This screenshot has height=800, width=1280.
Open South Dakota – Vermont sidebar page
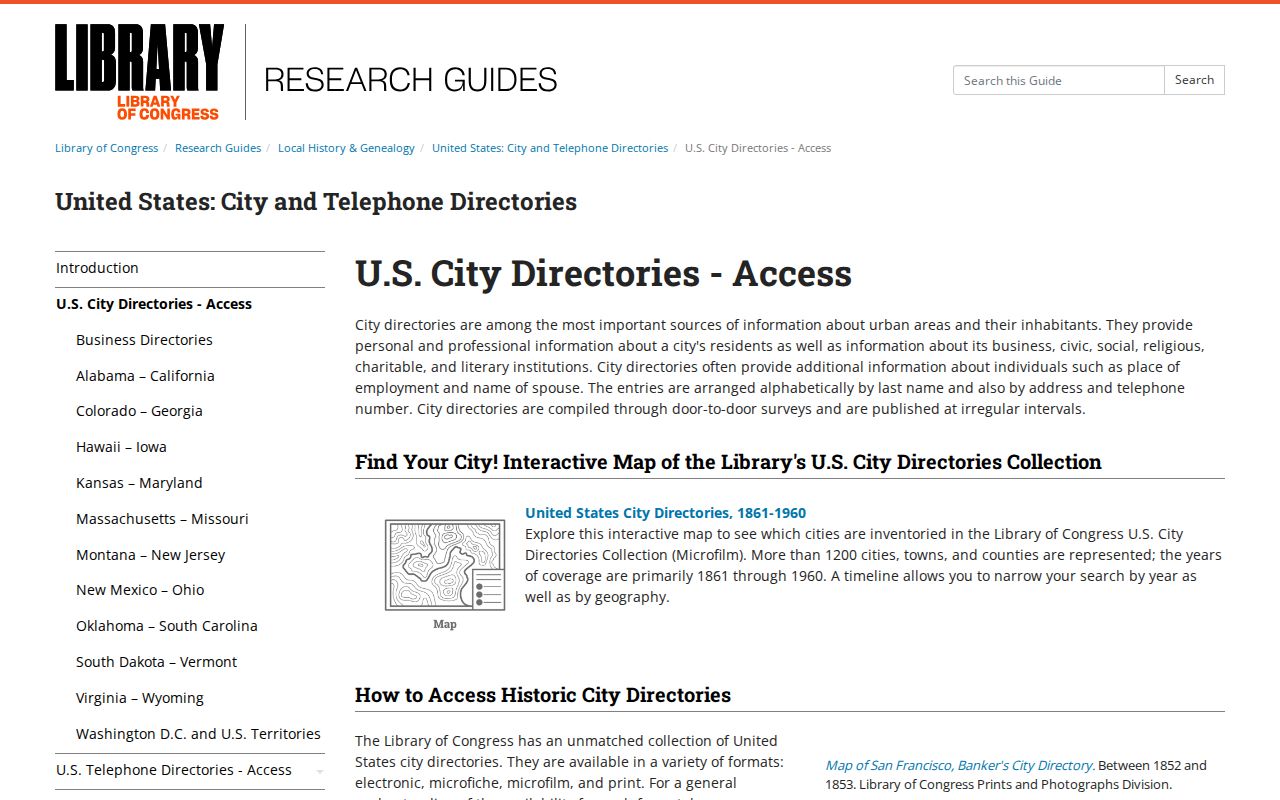[156, 662]
